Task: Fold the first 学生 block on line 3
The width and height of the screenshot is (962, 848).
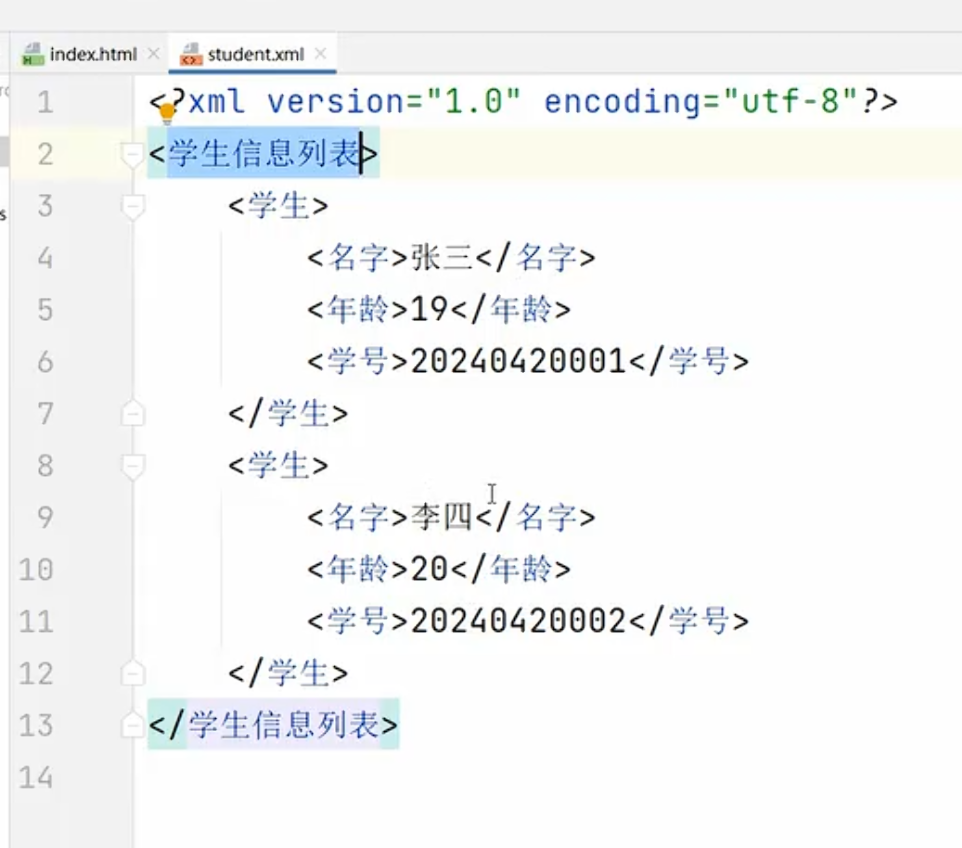Action: 132,206
